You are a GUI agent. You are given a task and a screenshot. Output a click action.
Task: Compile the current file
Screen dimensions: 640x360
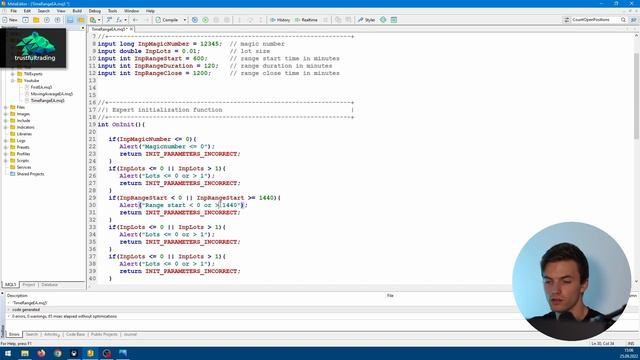click(167, 20)
